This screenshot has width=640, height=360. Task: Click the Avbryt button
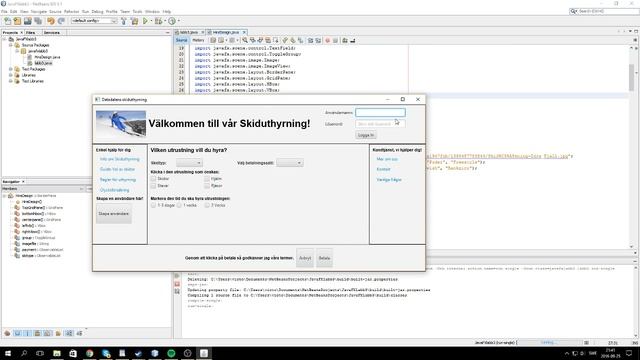(x=305, y=258)
